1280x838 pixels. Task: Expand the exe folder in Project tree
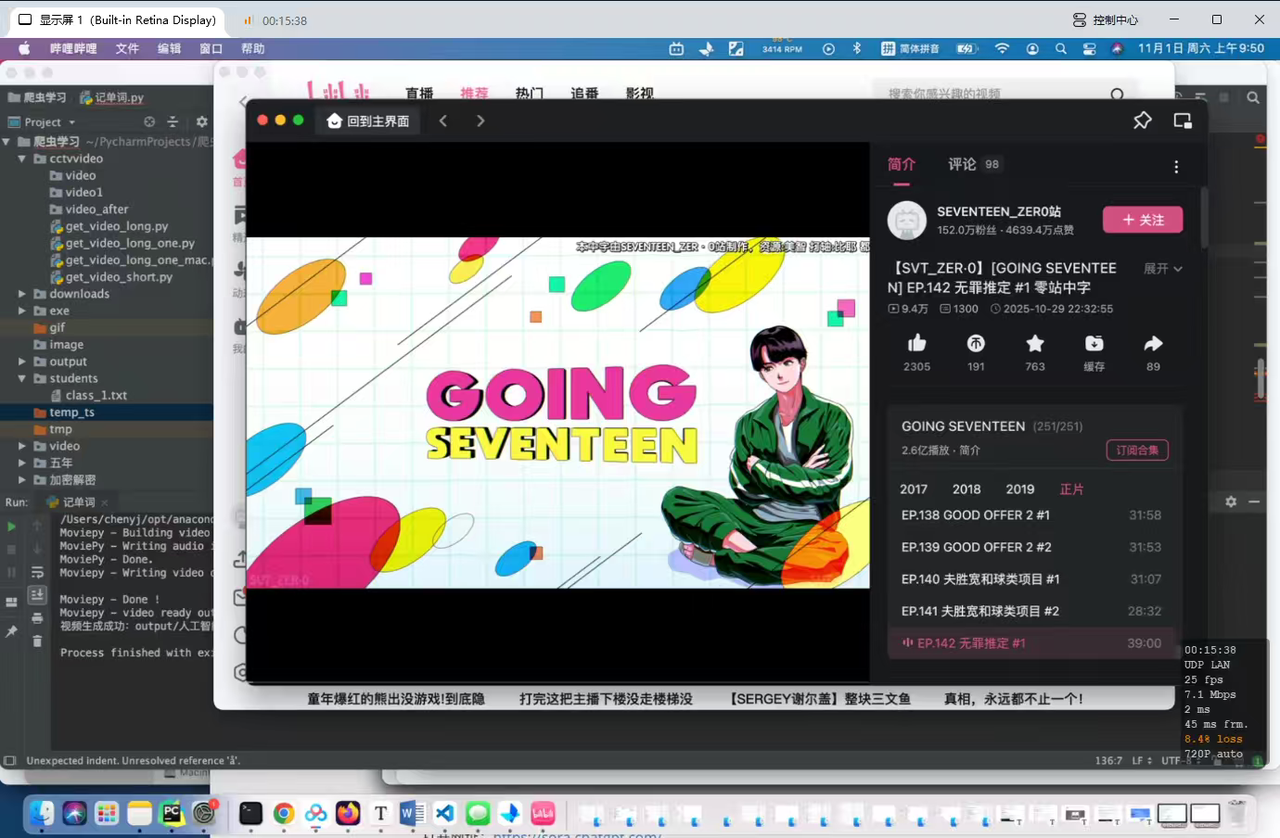click(23, 311)
